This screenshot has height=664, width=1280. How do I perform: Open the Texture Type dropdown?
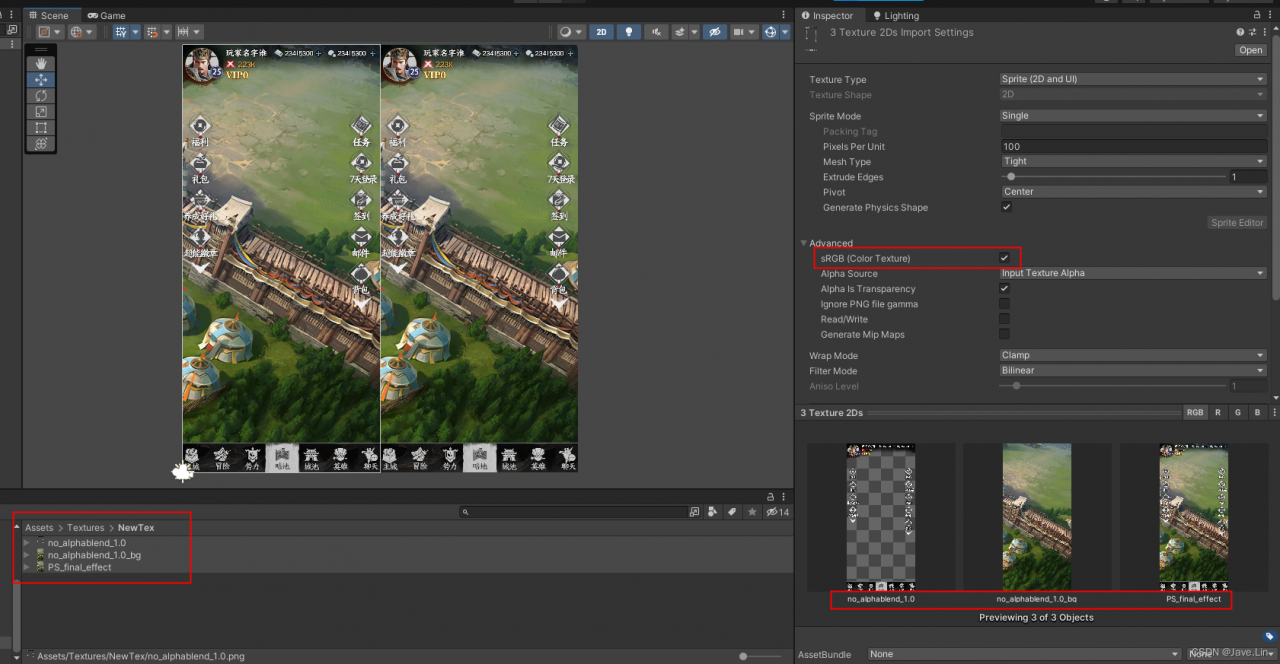coord(1134,79)
